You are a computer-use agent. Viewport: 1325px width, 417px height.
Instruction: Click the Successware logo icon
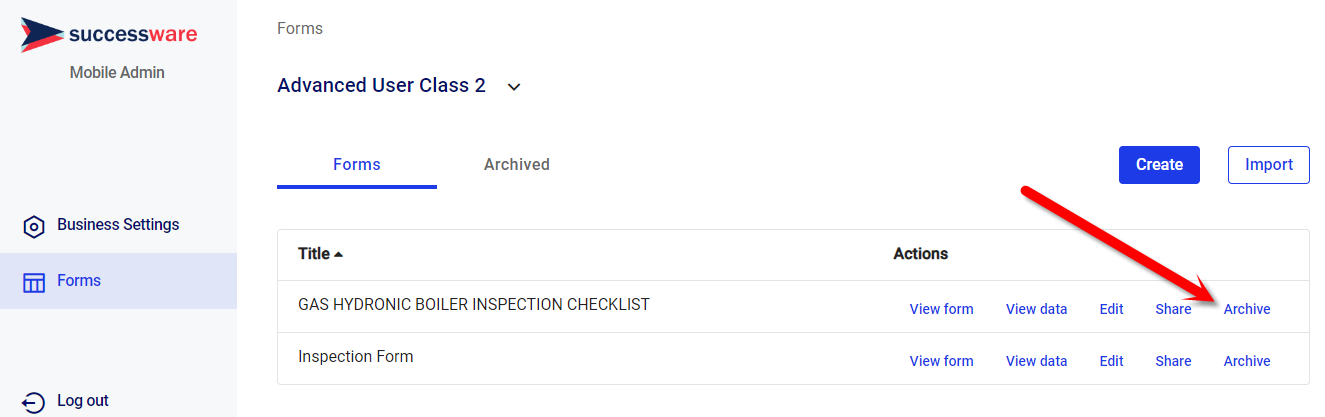click(x=41, y=34)
